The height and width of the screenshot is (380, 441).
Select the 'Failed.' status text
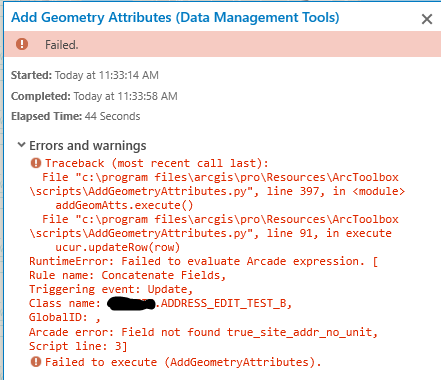62,45
